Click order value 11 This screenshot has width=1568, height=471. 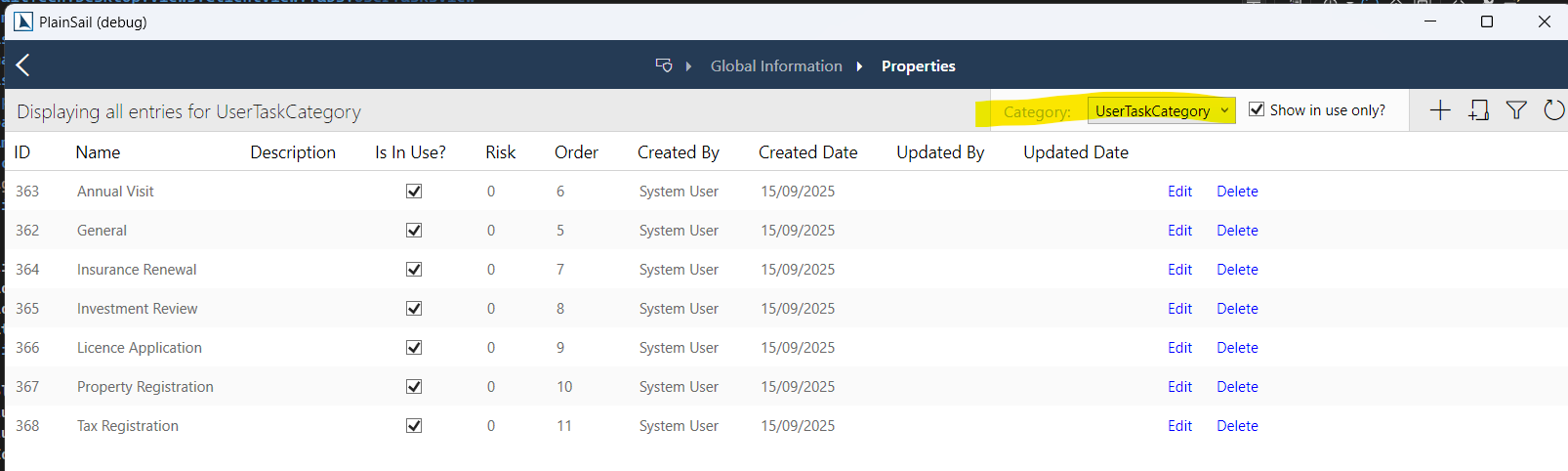point(564,426)
